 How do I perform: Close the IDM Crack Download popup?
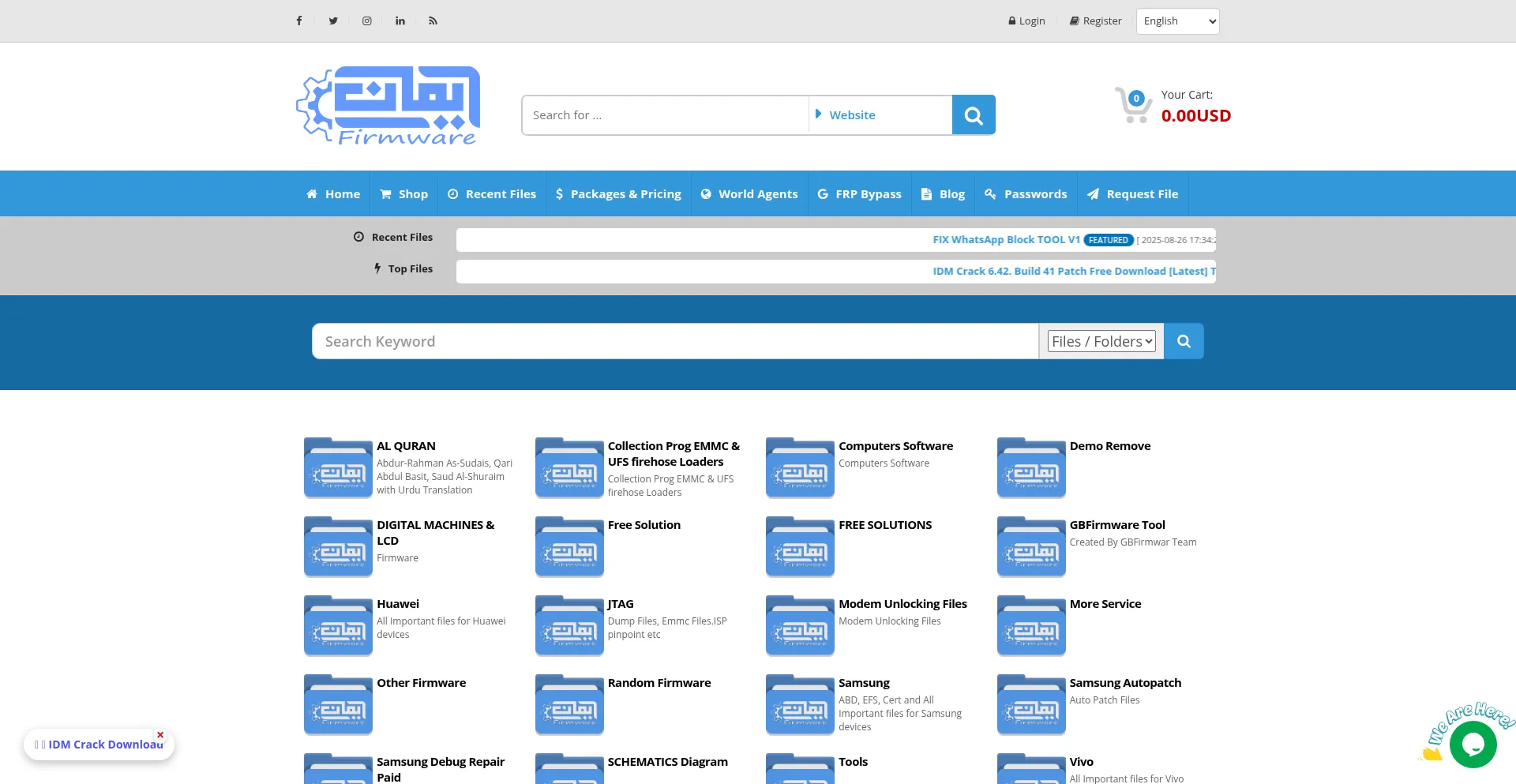coord(160,735)
